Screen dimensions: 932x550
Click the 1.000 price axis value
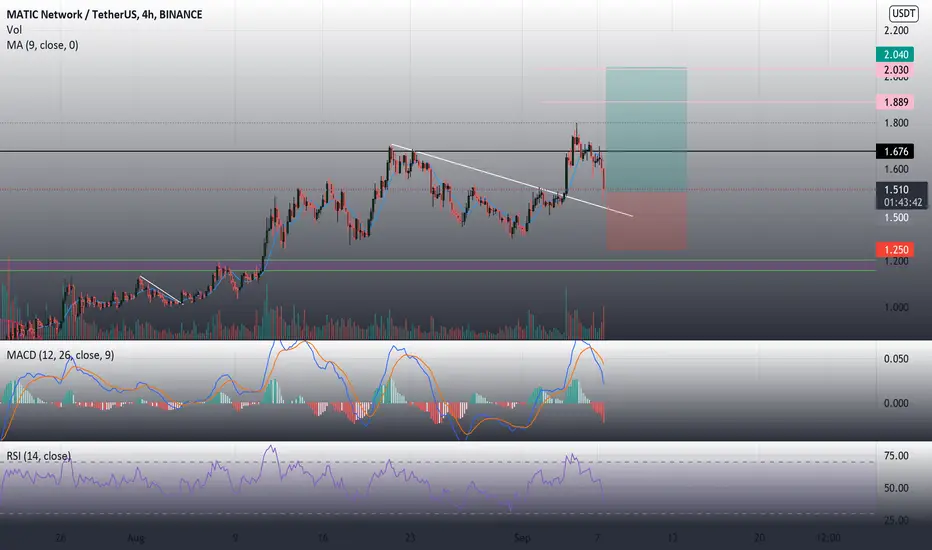click(x=896, y=307)
